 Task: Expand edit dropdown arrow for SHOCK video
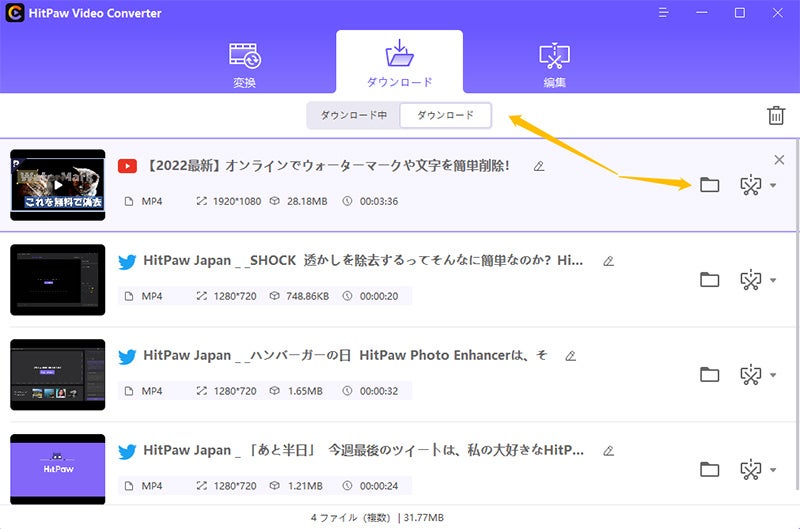[773, 280]
